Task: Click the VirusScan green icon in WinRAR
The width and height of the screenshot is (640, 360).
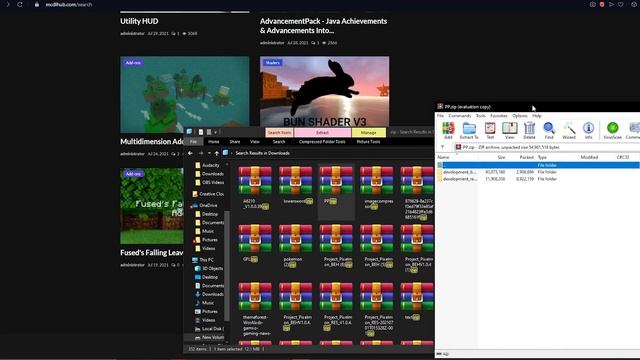Action: tap(612, 130)
